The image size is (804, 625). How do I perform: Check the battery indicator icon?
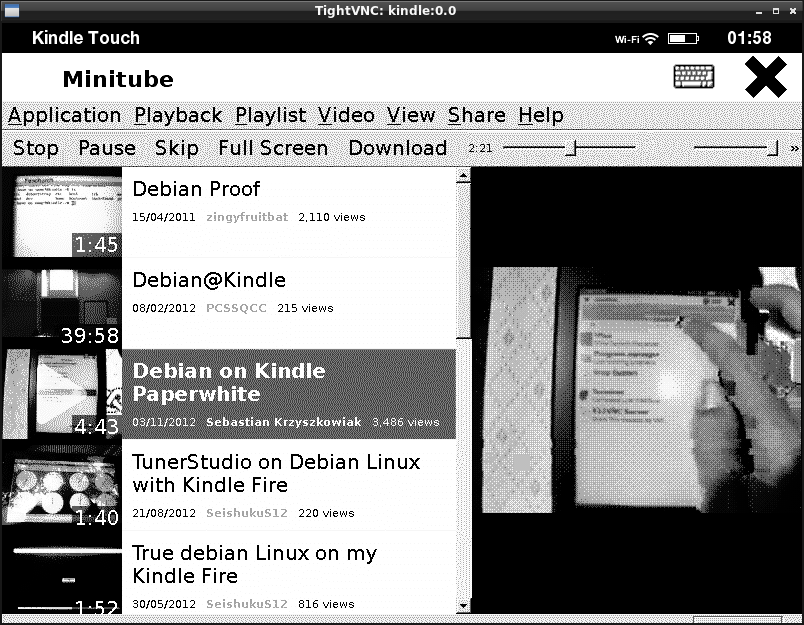683,38
